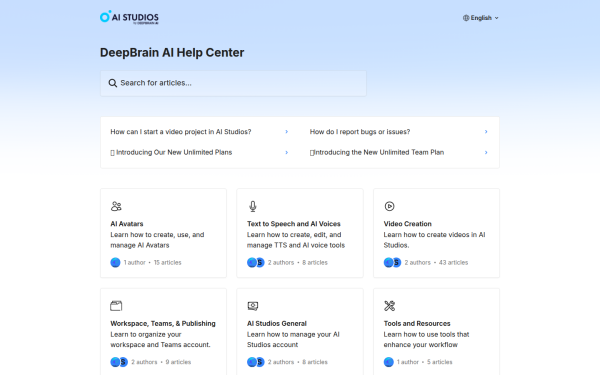
Task: Click the author avatars in AI Studios General card
Action: (x=256, y=362)
